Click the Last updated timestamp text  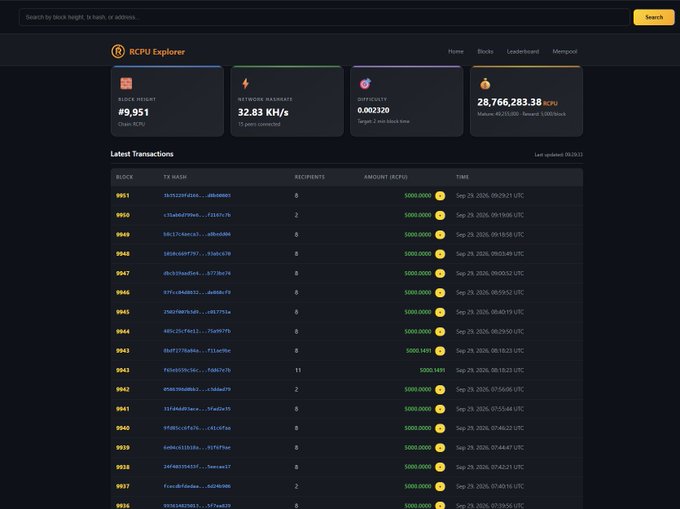pos(559,155)
